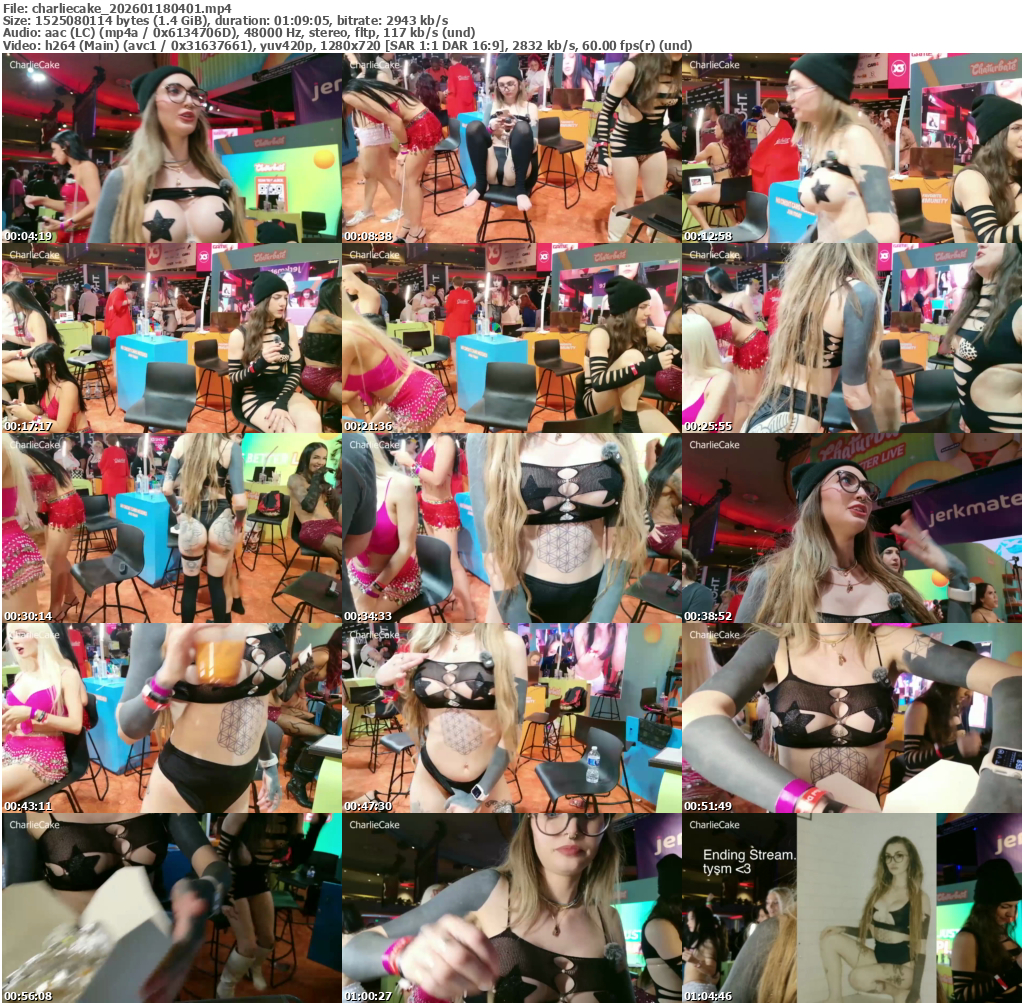Open the frame stamped 00:56:08

(172, 908)
